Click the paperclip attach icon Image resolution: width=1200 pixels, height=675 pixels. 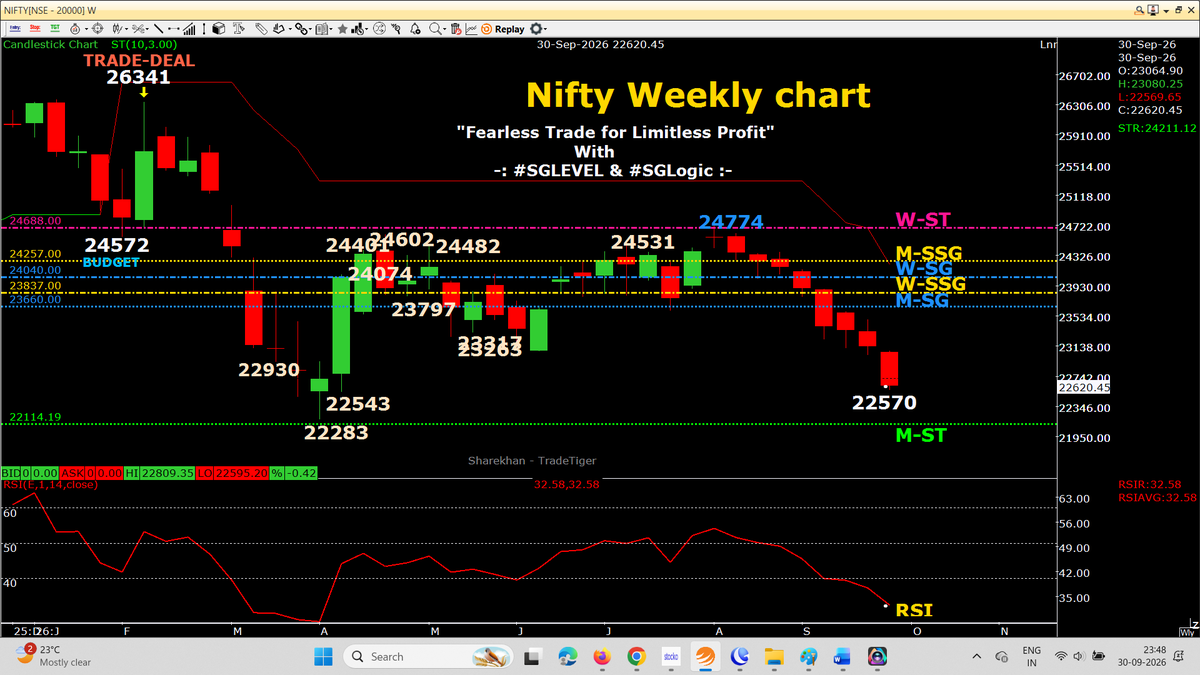pos(260,29)
